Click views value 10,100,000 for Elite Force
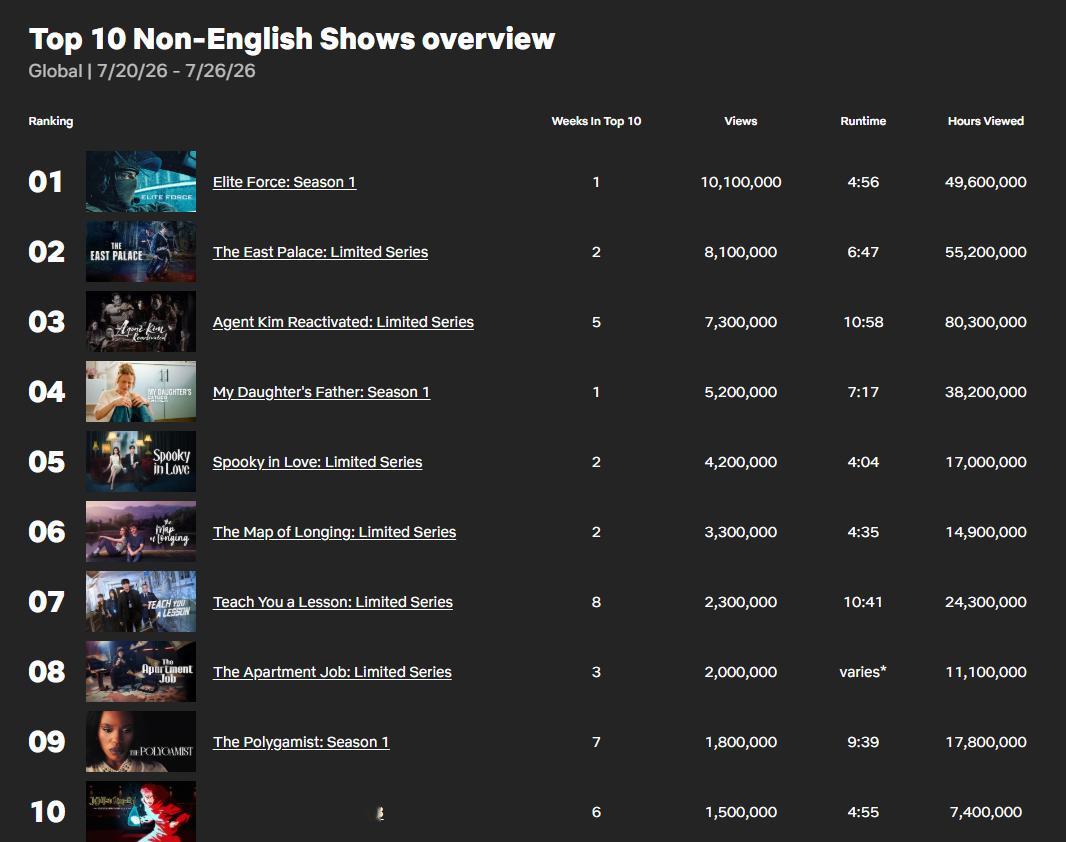 click(741, 182)
